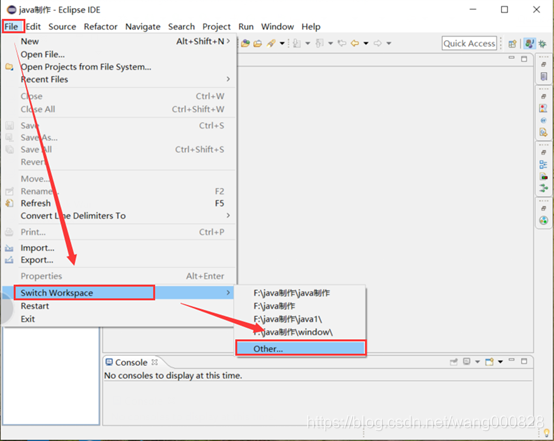This screenshot has width=554, height=441.
Task: Open the Search icon dropdown arrow
Action: [x=282, y=43]
